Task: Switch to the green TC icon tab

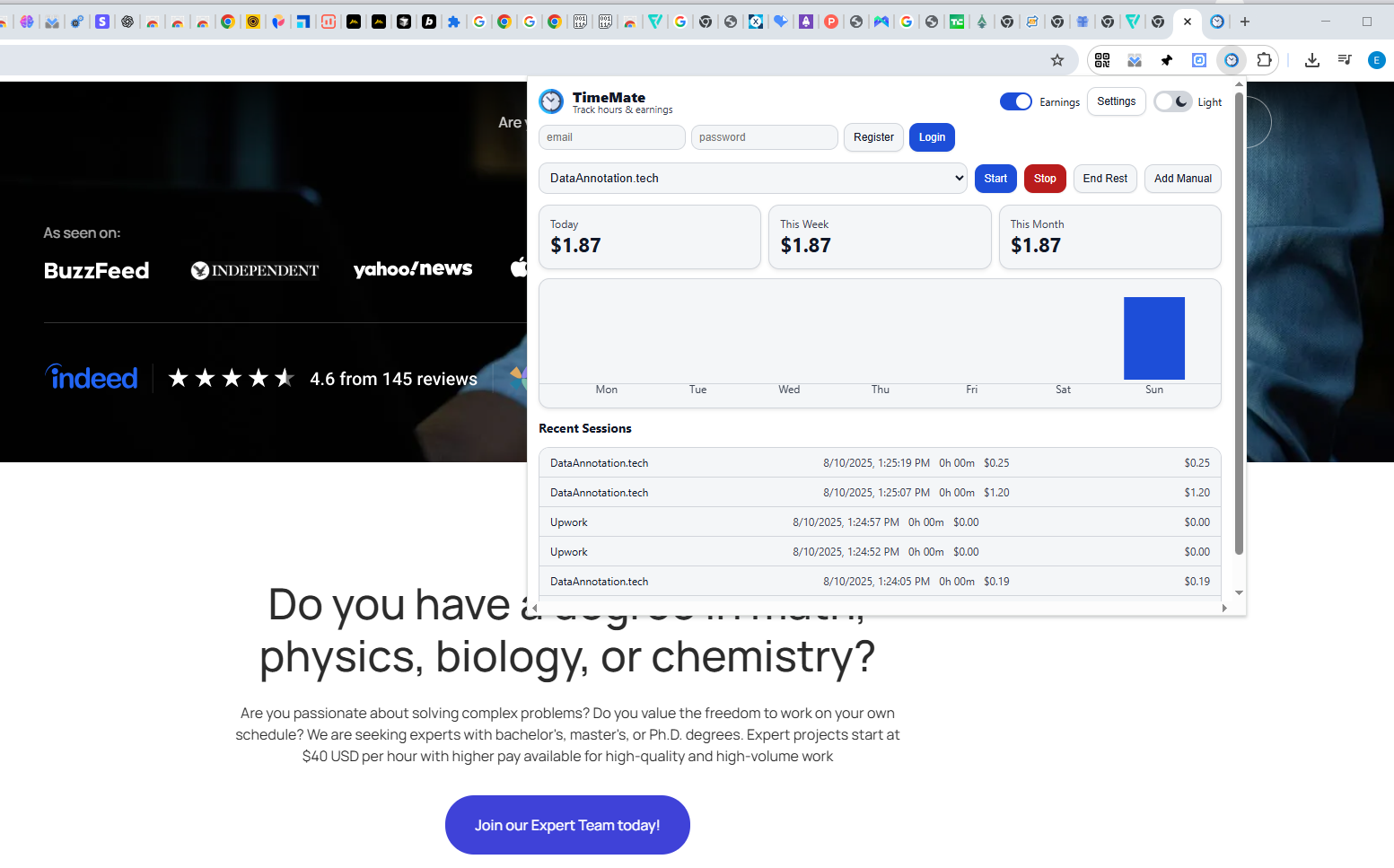Action: click(957, 22)
